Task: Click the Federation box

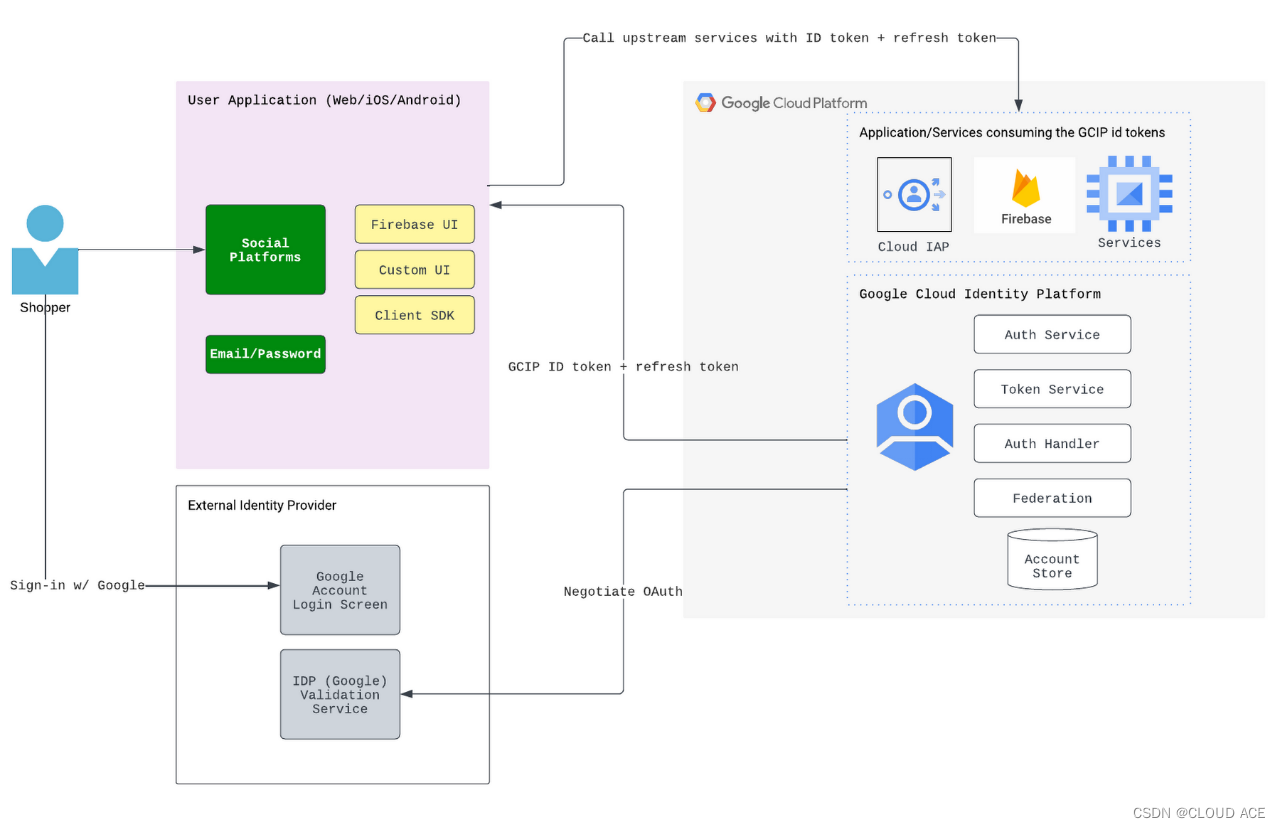Action: coord(1052,498)
